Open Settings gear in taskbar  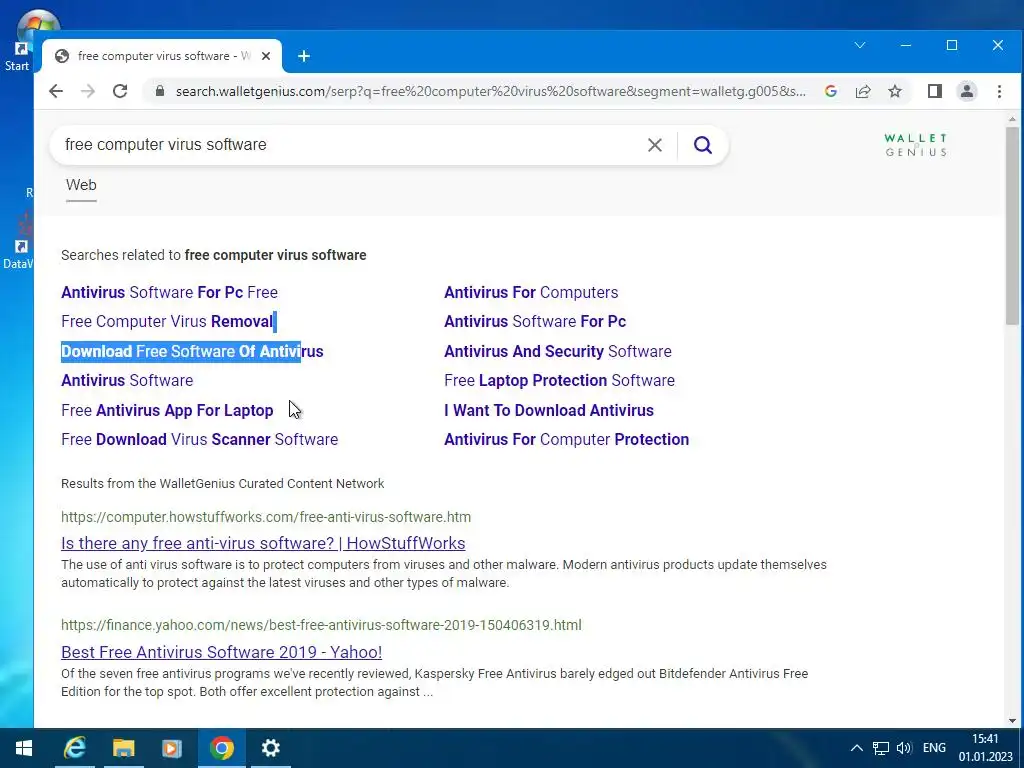coord(270,748)
